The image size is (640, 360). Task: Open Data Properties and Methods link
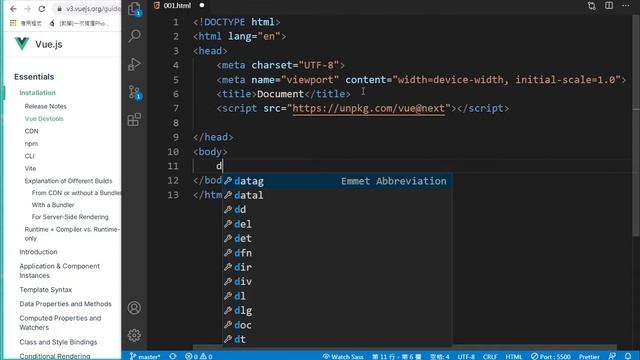click(65, 304)
